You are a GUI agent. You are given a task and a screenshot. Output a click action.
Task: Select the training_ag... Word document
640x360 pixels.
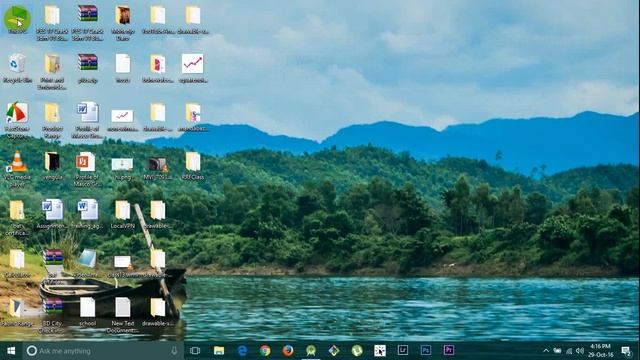(87, 214)
